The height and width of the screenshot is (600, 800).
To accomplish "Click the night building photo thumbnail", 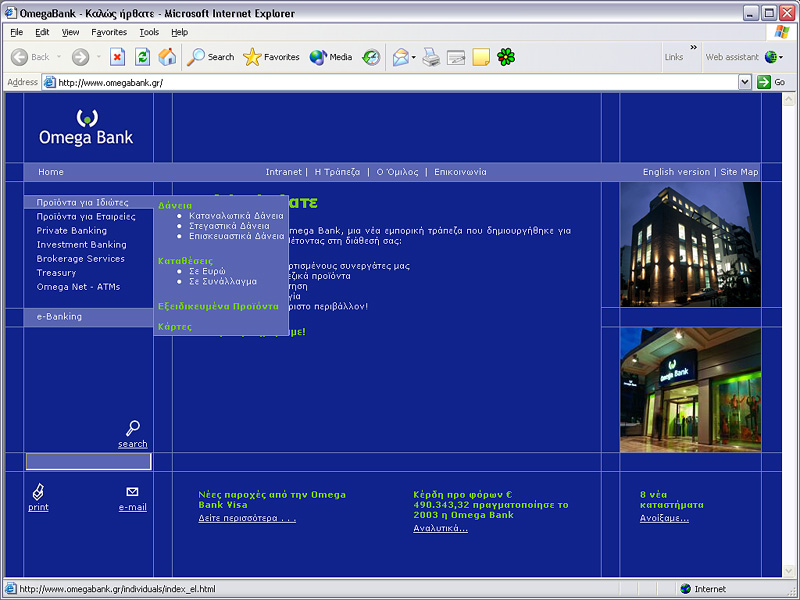I will (x=690, y=244).
